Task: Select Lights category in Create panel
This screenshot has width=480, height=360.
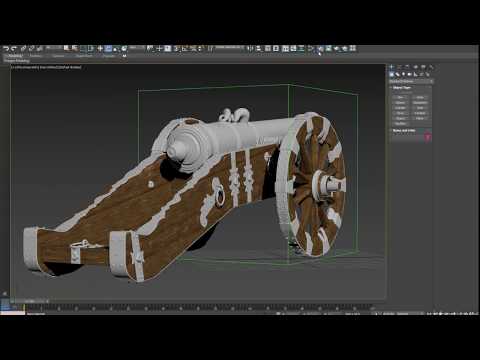Action: tap(403, 74)
